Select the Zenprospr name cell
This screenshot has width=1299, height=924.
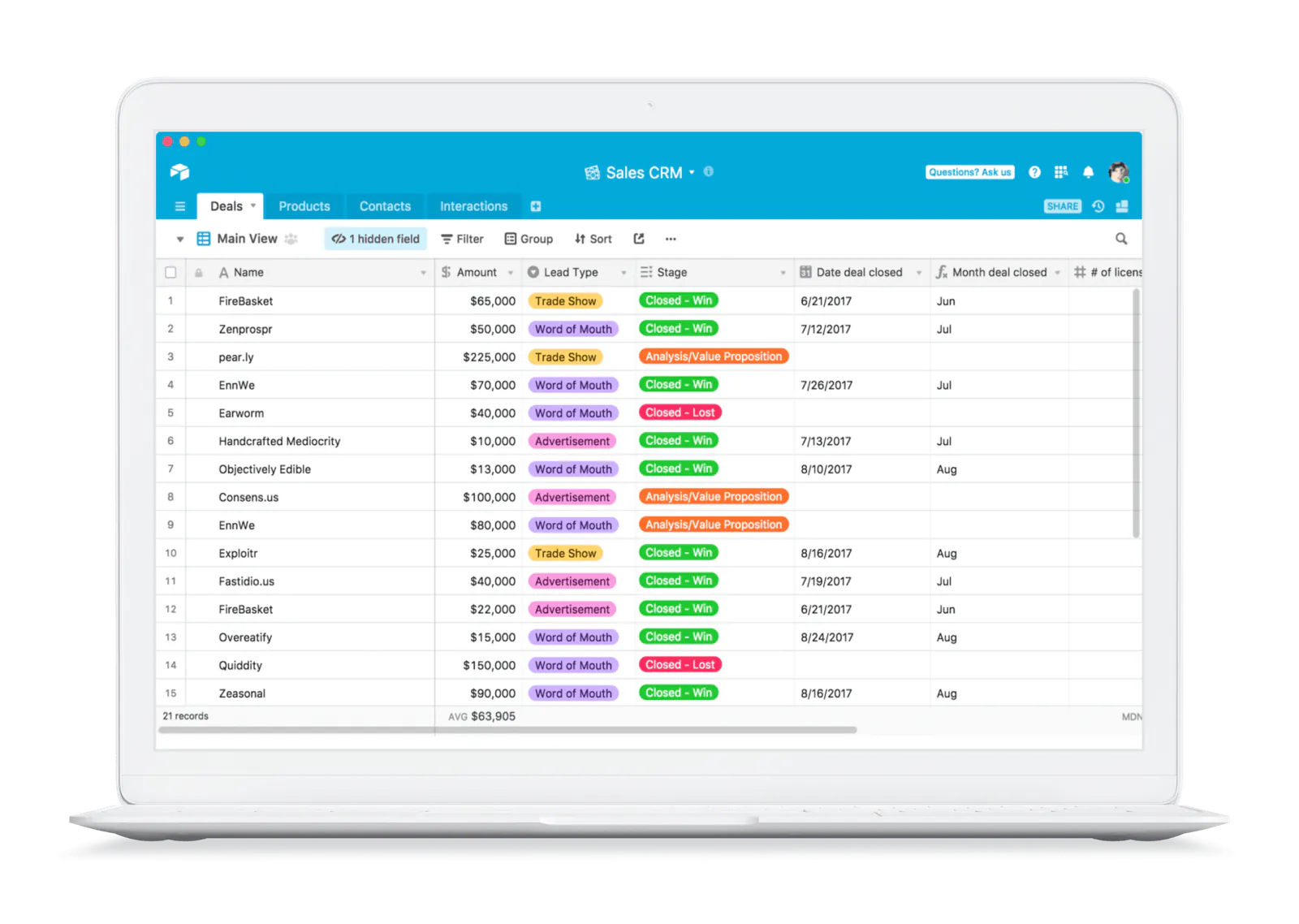click(x=310, y=329)
